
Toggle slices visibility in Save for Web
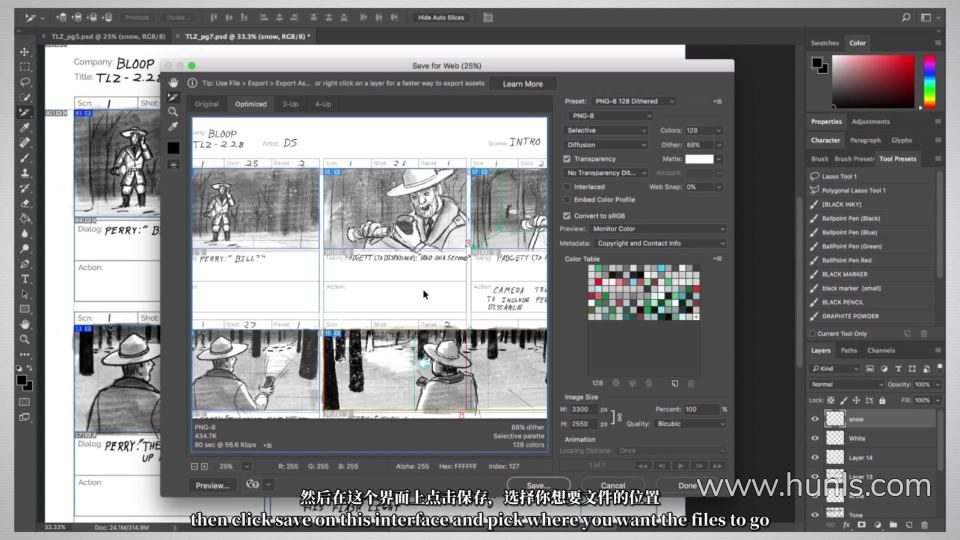(x=174, y=165)
